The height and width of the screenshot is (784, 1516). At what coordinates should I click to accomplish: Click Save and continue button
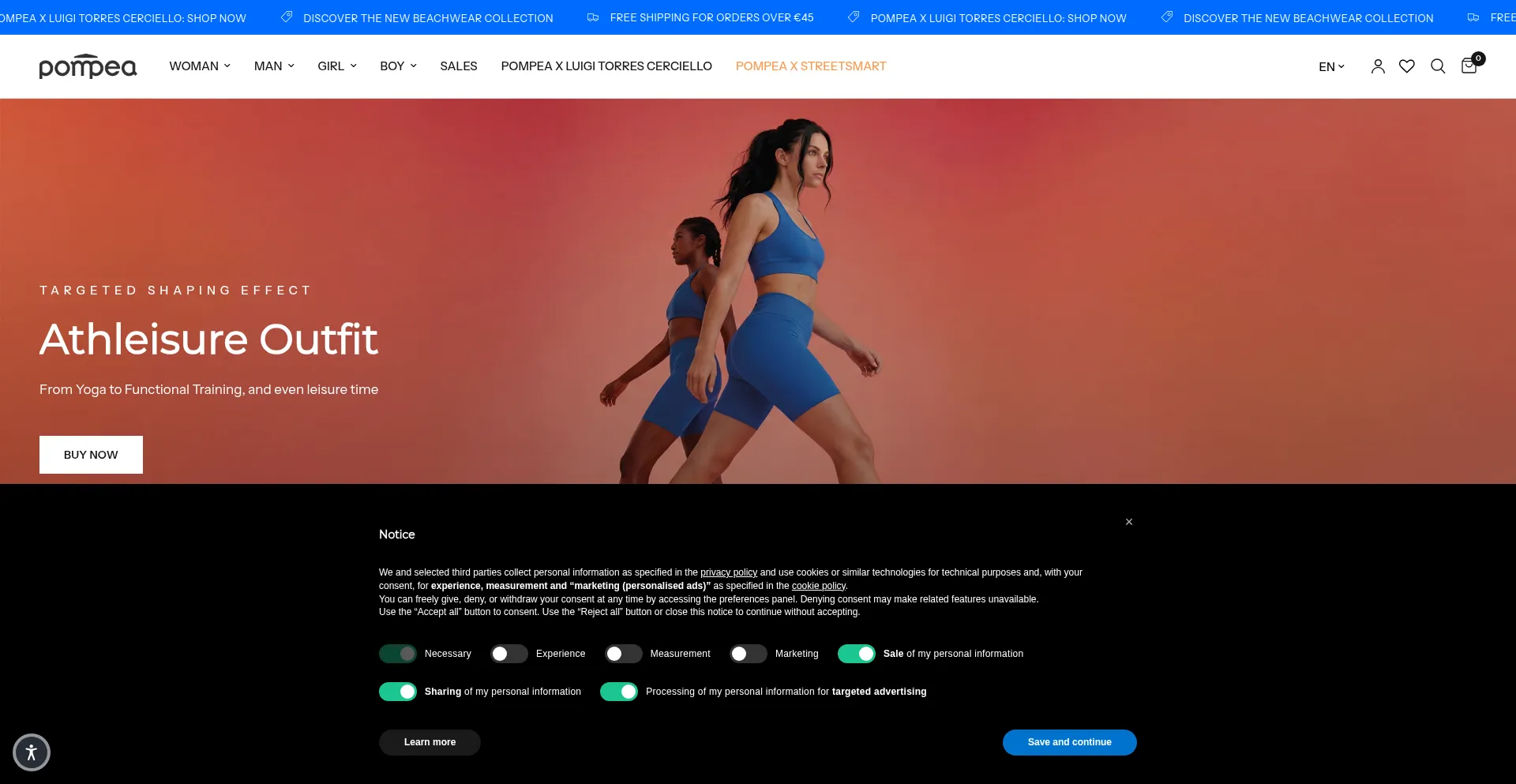(1070, 742)
